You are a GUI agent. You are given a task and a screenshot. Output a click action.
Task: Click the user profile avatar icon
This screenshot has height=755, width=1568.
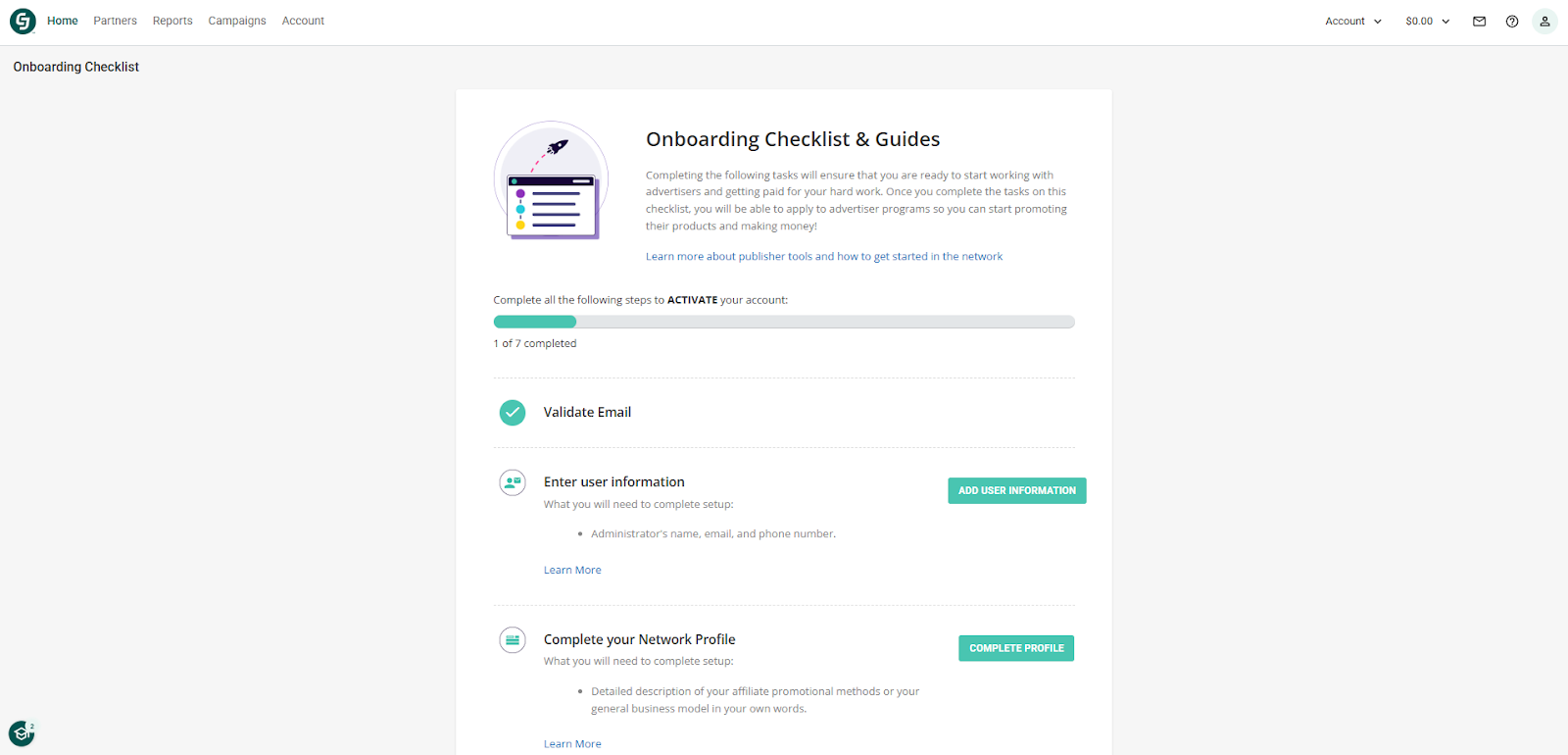(1544, 21)
